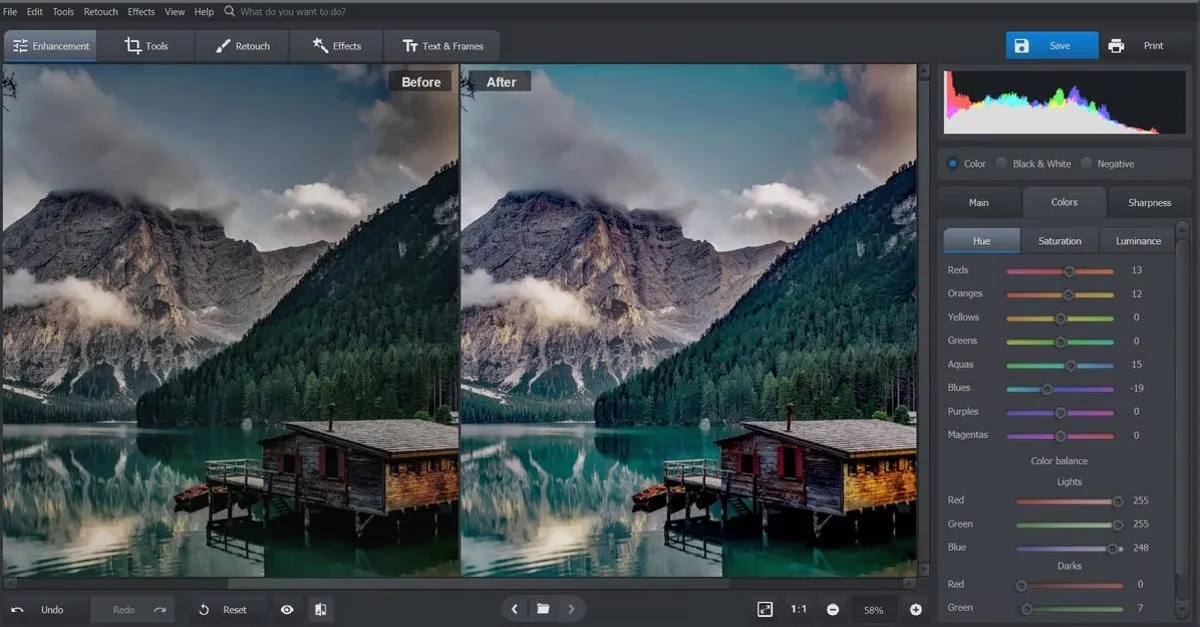The height and width of the screenshot is (627, 1200).
Task: Click the blue Save button
Action: [1050, 46]
